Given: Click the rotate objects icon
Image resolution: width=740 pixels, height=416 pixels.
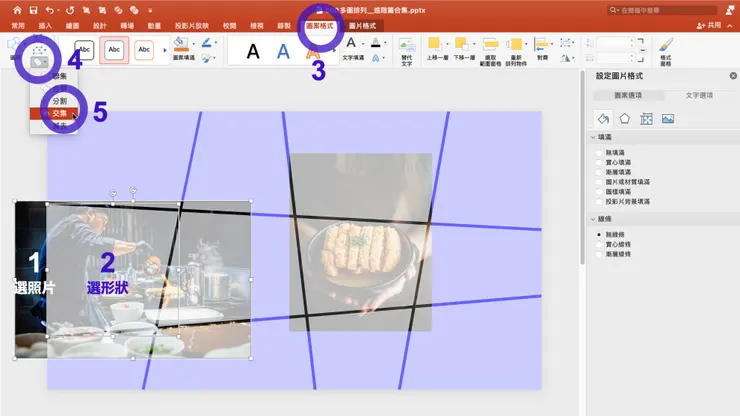Looking at the screenshot, I should tap(565, 58).
